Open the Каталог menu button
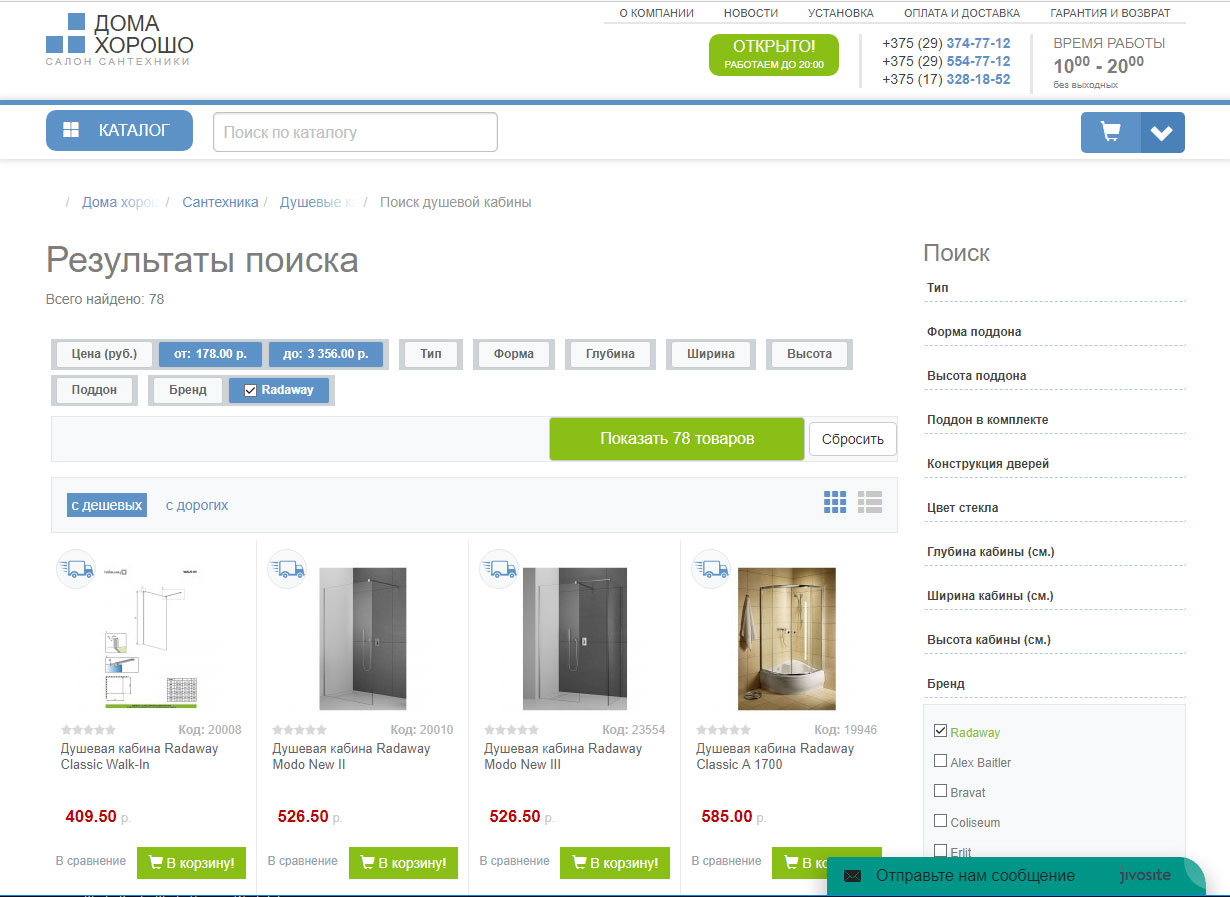The width and height of the screenshot is (1230, 897). point(119,130)
